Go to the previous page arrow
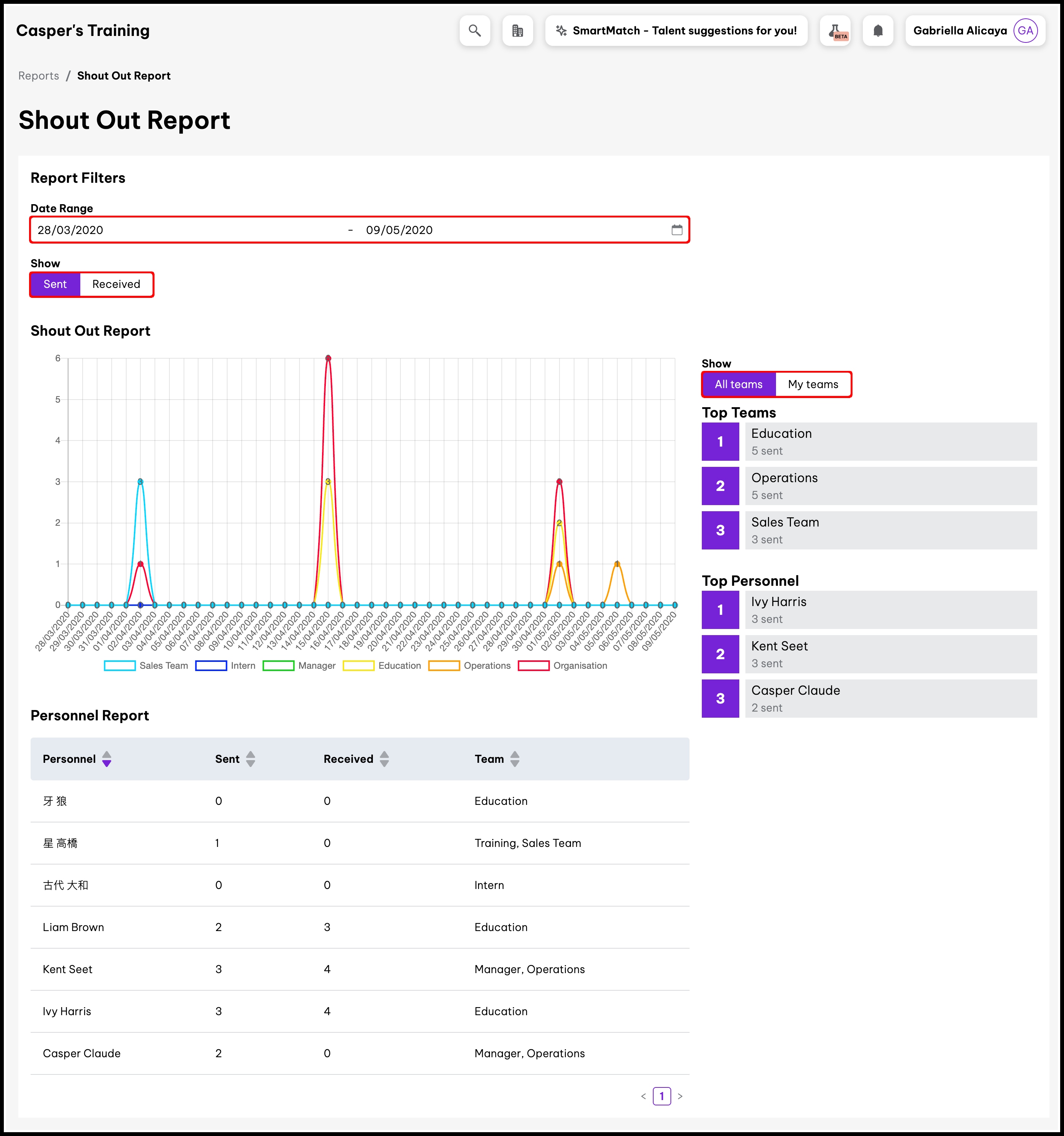This screenshot has height=1136, width=1064. (643, 1096)
